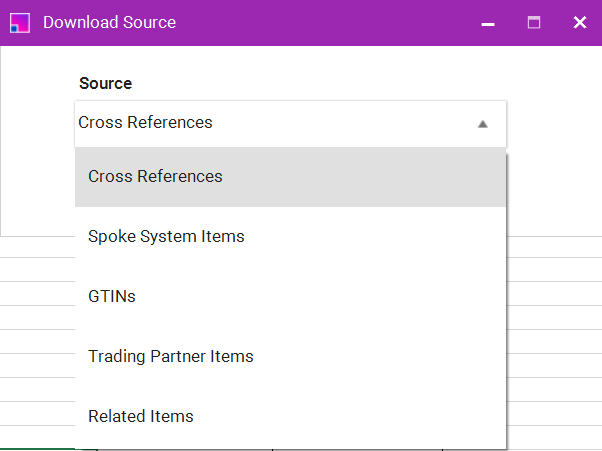The image size is (602, 451).
Task: Collapse the Source dropdown using its arrow
Action: pos(482,124)
